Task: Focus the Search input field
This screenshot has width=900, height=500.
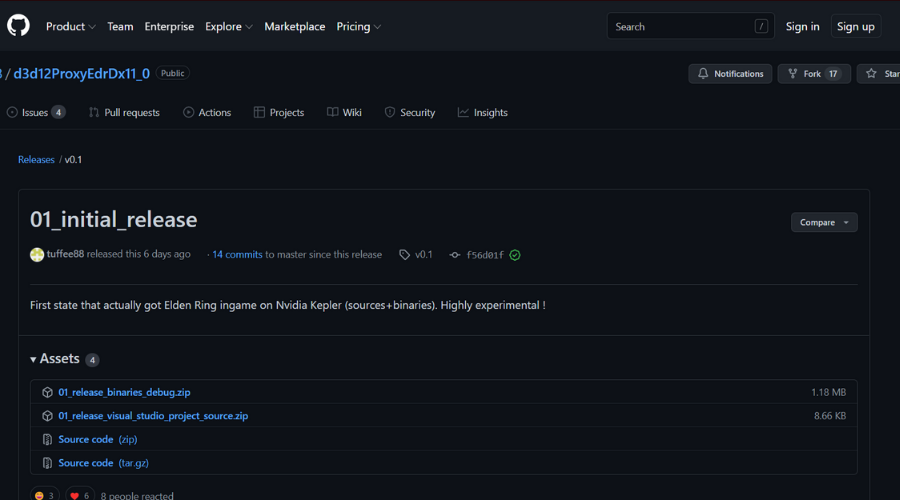Action: (x=690, y=26)
